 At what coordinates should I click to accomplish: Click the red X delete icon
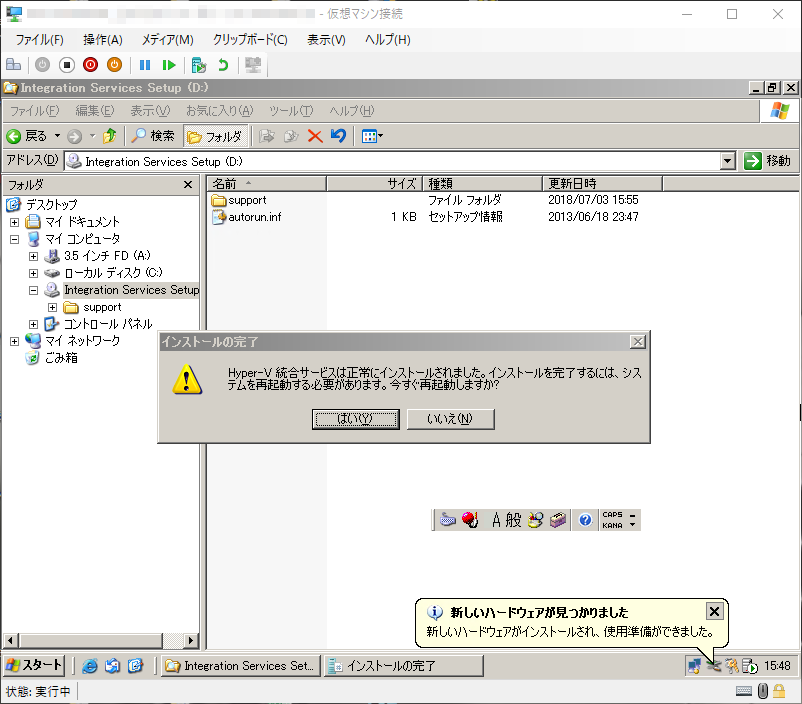pos(315,136)
